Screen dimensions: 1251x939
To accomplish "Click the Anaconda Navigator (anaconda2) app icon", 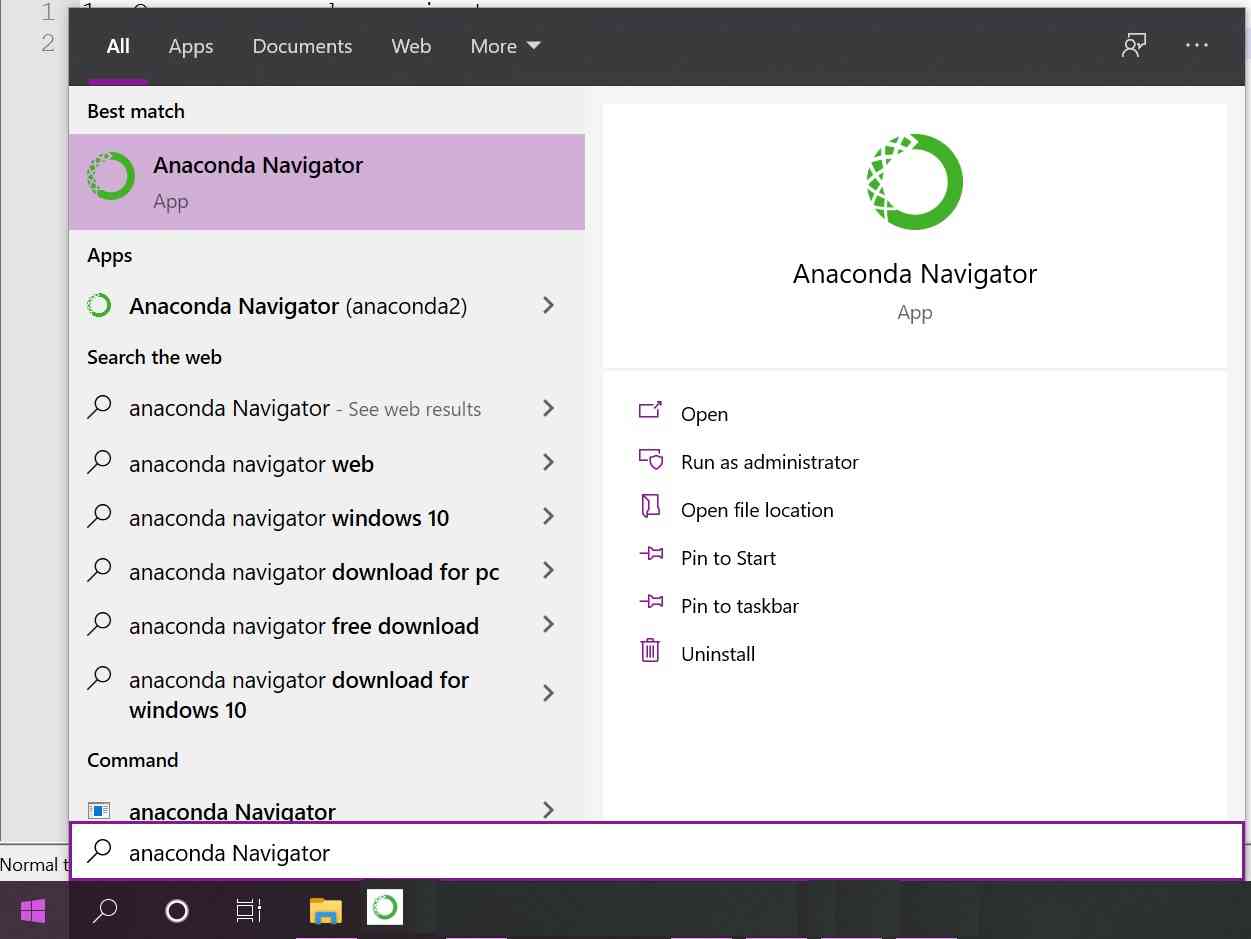I will [99, 306].
